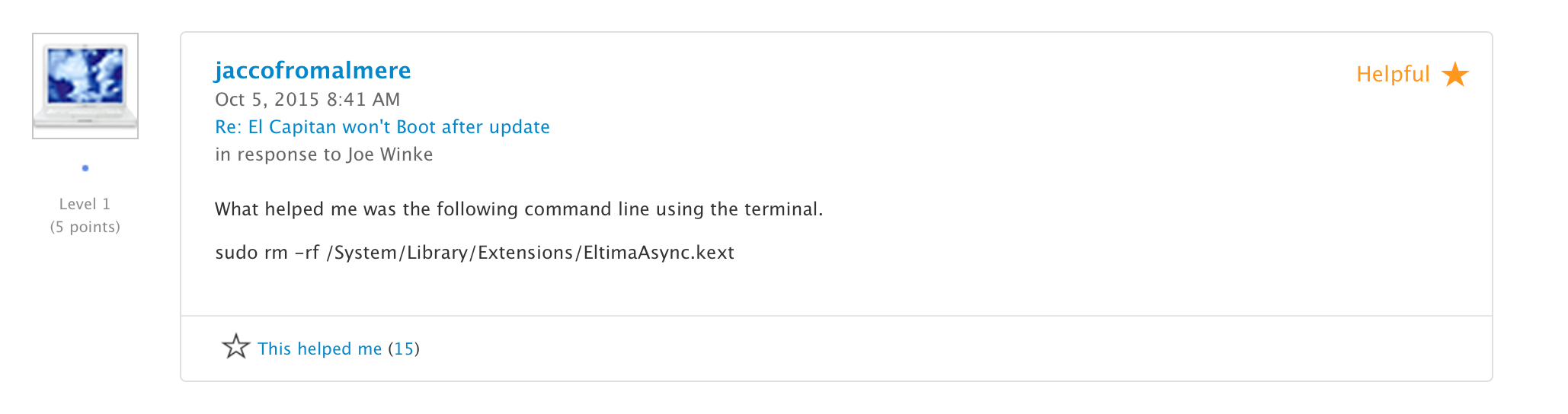Click the orange Helpful label
The height and width of the screenshot is (414, 1568).
[x=1393, y=74]
